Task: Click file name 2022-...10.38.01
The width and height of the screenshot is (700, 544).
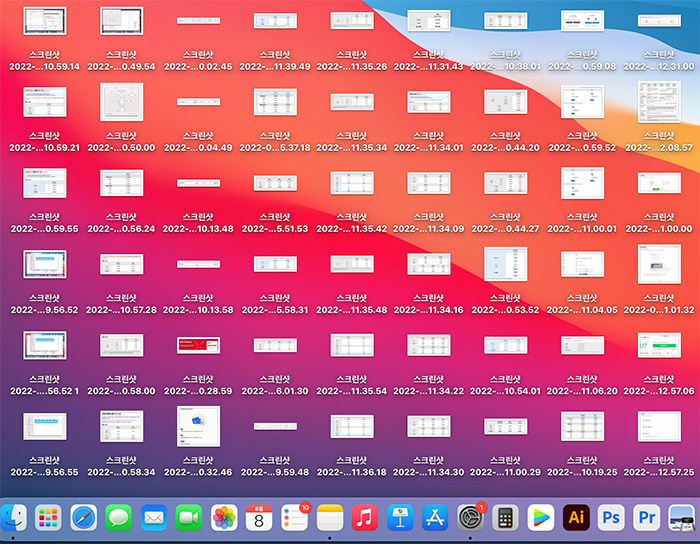Action: tap(505, 66)
